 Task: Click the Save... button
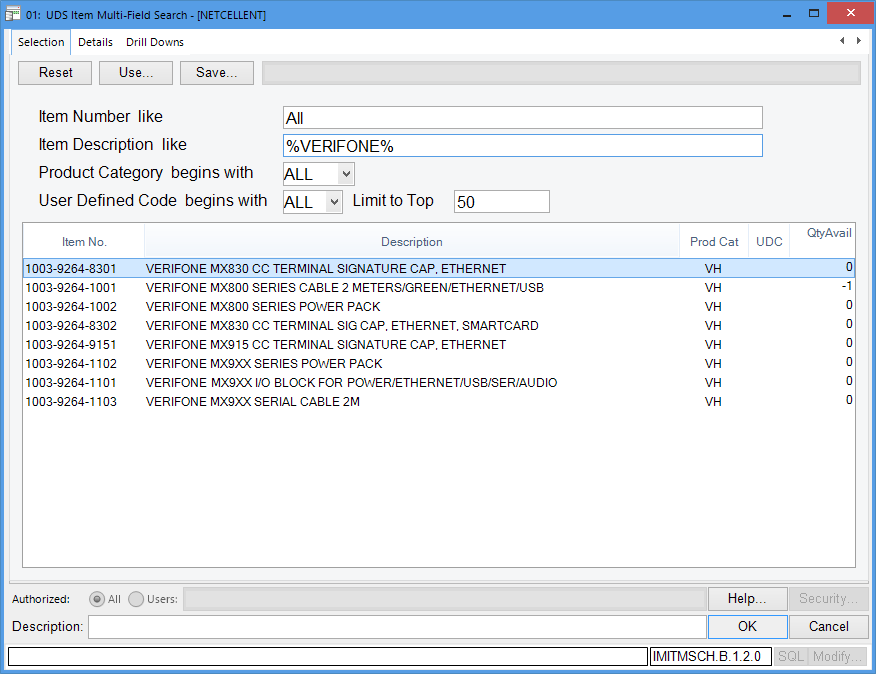pyautogui.click(x=217, y=73)
